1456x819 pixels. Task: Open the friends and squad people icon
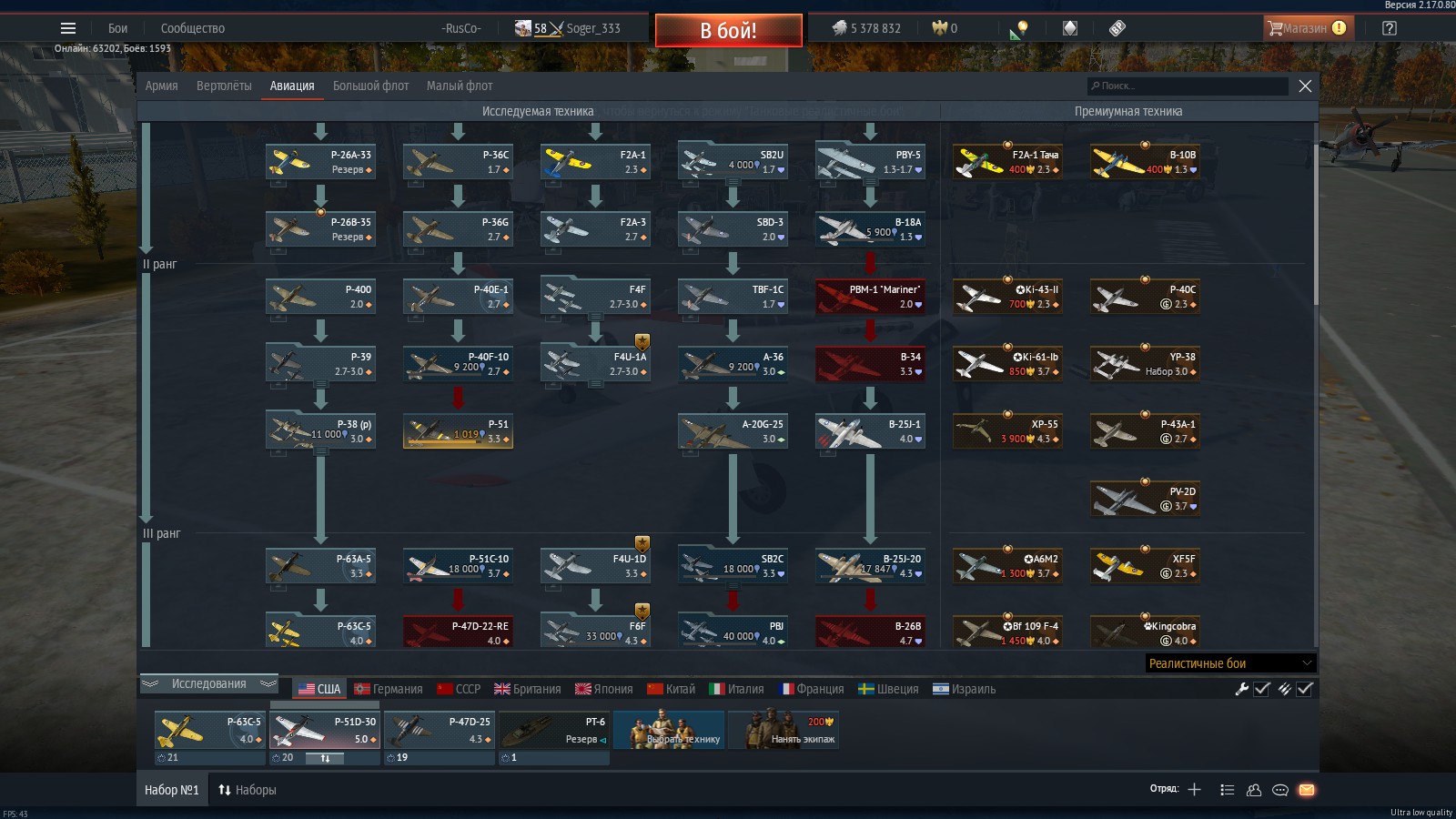[1253, 790]
